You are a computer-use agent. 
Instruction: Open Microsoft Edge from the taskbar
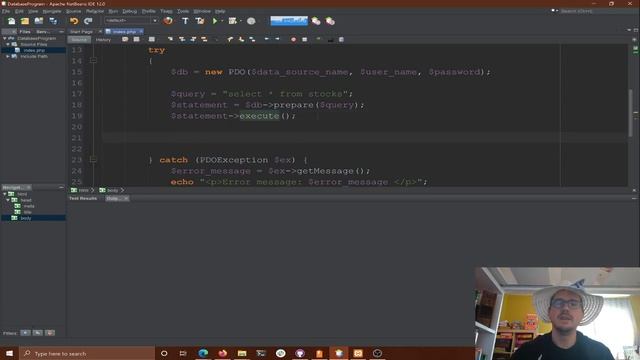(x=203, y=353)
